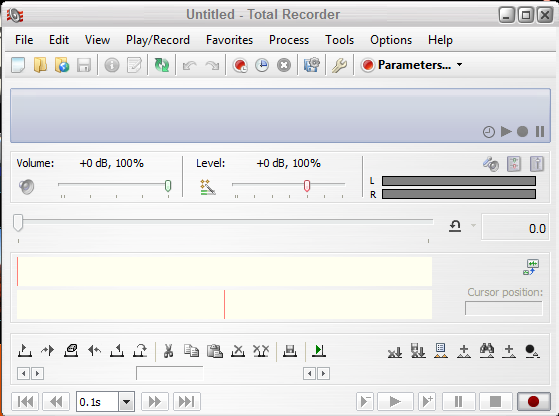Click the eraser clear selection icon
559x416 pixels.
click(x=71, y=351)
